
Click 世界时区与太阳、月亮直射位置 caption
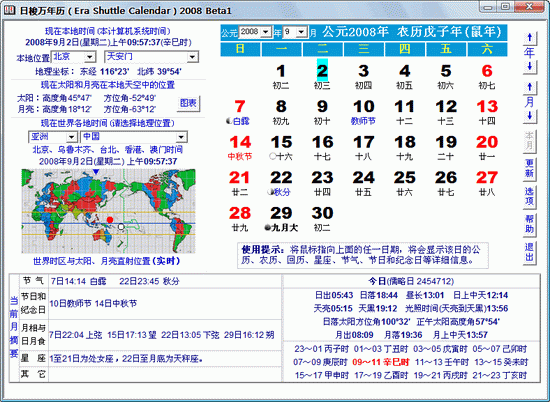106,261
